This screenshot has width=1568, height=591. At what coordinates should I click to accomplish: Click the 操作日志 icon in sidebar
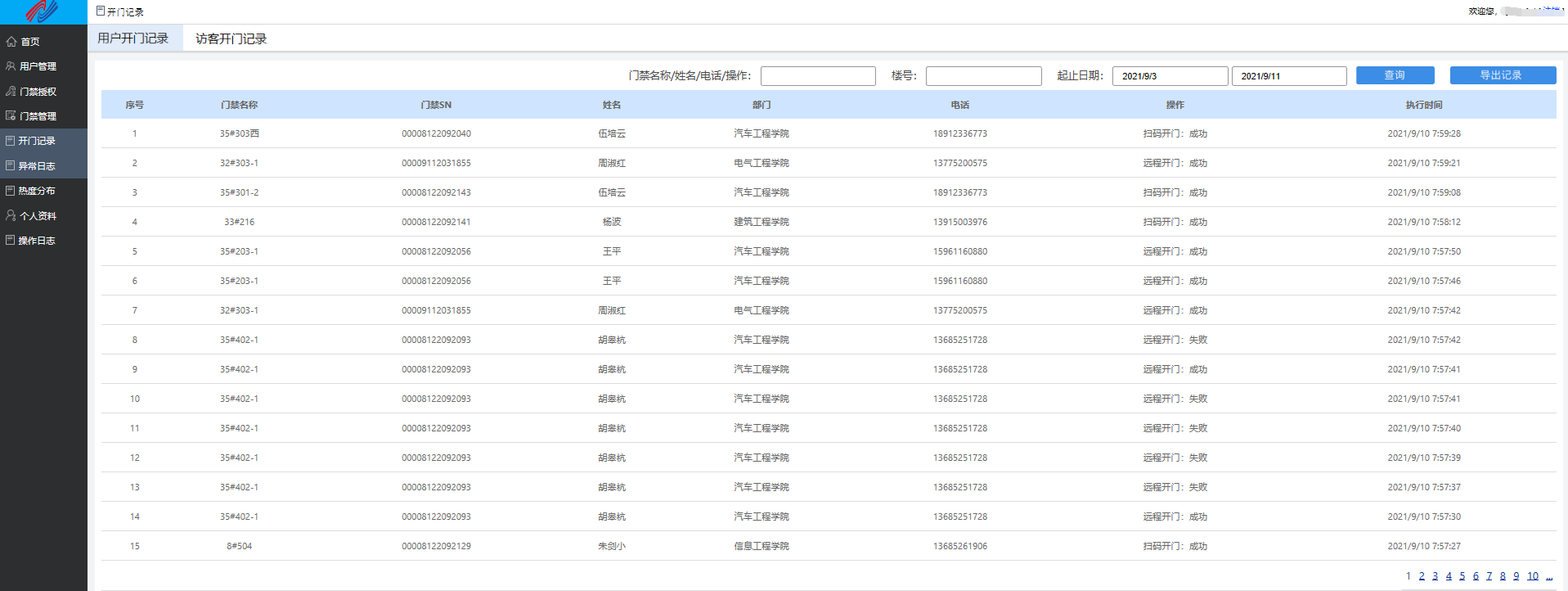pyautogui.click(x=11, y=241)
